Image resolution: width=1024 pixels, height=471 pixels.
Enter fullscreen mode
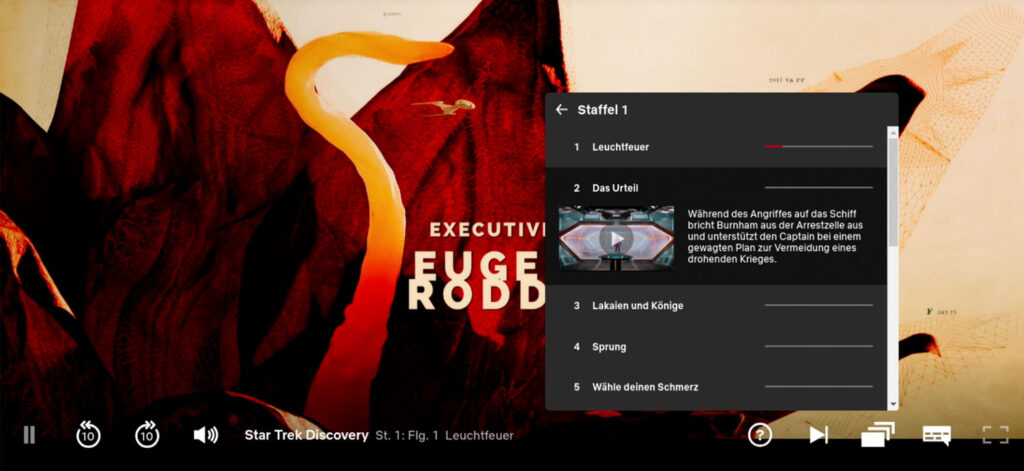click(x=994, y=435)
